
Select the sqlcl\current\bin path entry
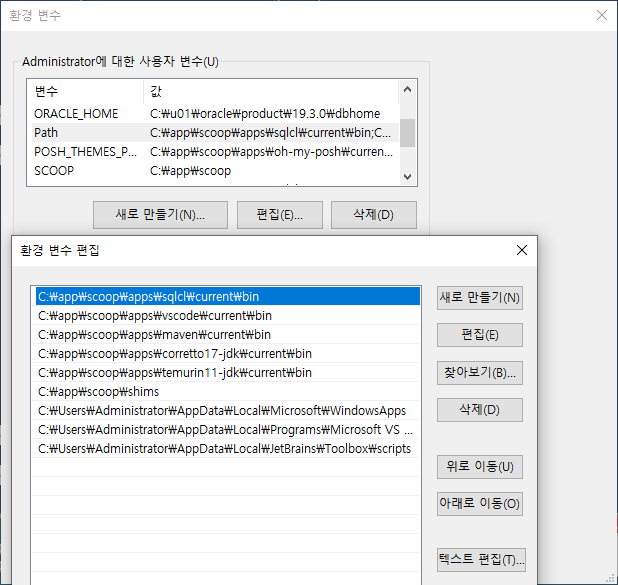tap(227, 296)
